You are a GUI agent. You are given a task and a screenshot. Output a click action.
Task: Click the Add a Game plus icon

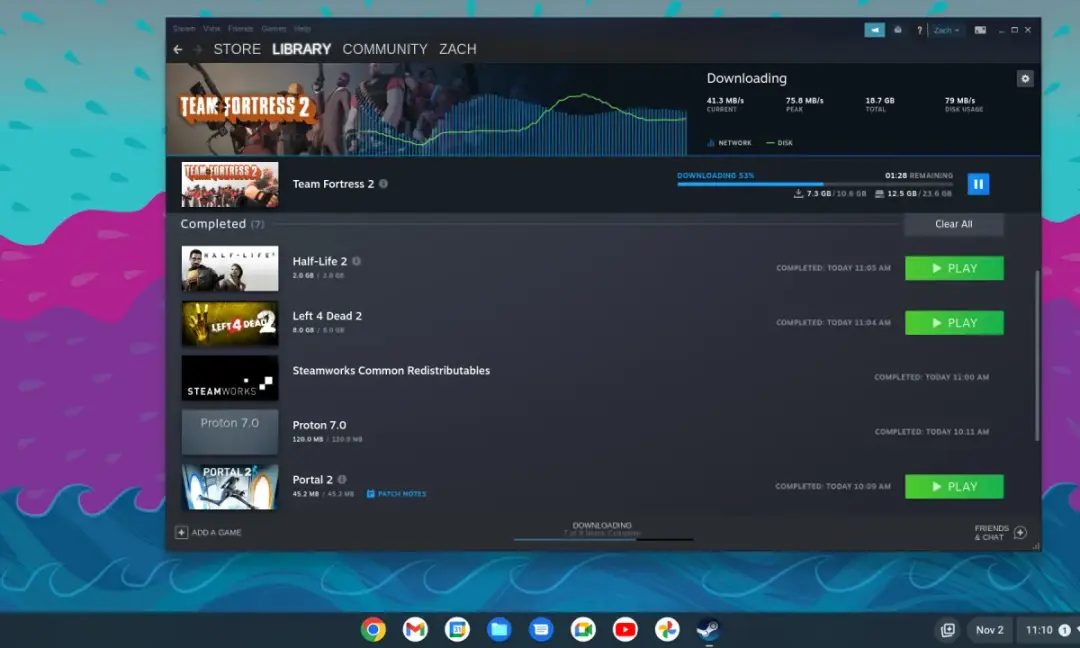pyautogui.click(x=181, y=532)
